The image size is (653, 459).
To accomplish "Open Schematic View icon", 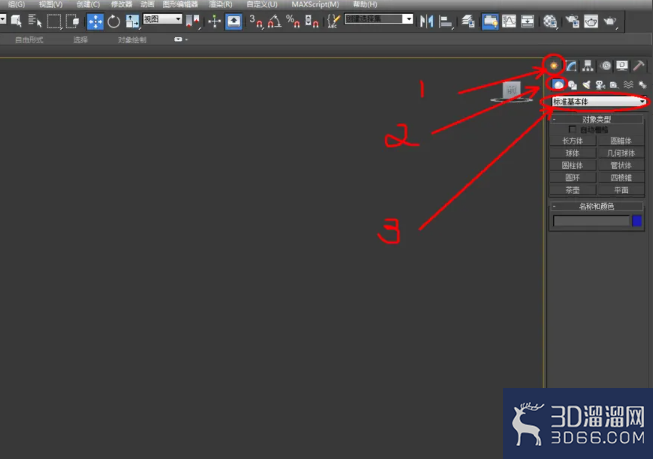I will tap(527, 21).
